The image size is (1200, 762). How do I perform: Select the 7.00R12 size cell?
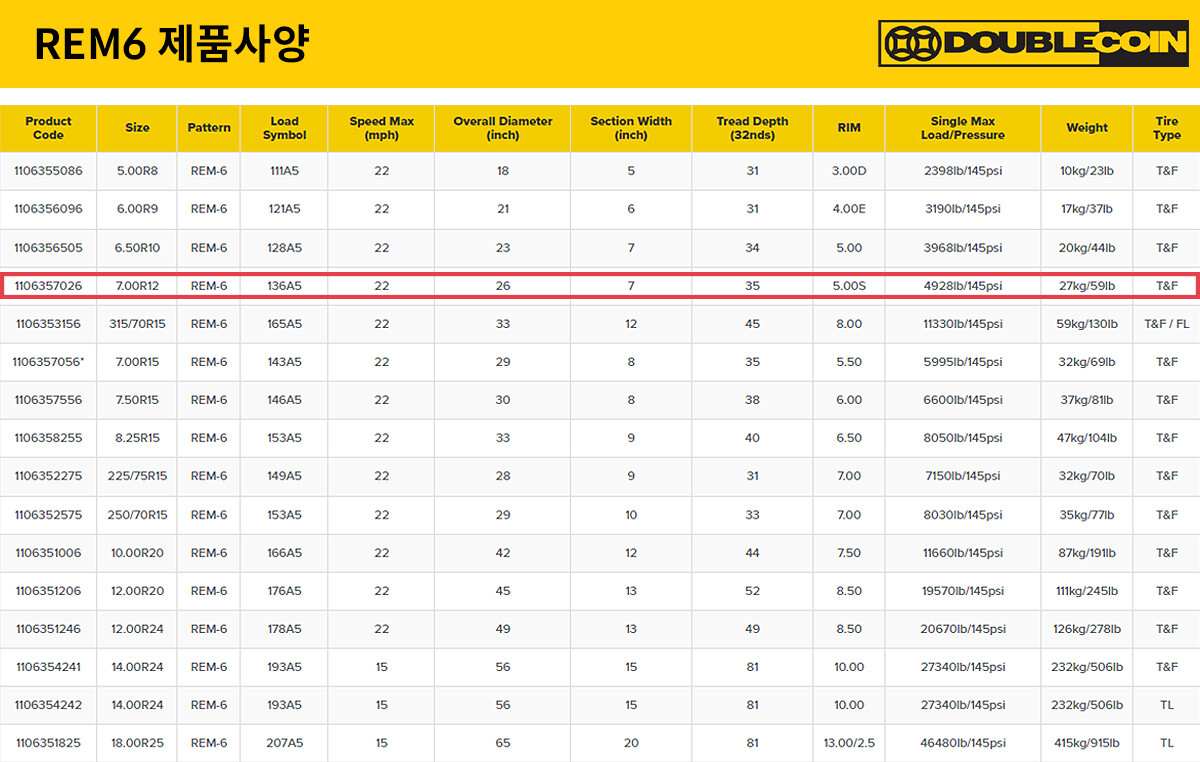point(137,286)
